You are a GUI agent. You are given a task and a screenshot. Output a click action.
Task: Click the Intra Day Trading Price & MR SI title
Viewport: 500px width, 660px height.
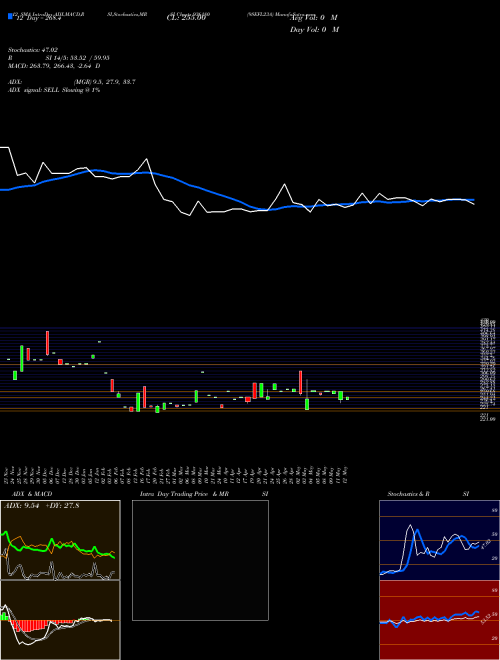click(204, 494)
